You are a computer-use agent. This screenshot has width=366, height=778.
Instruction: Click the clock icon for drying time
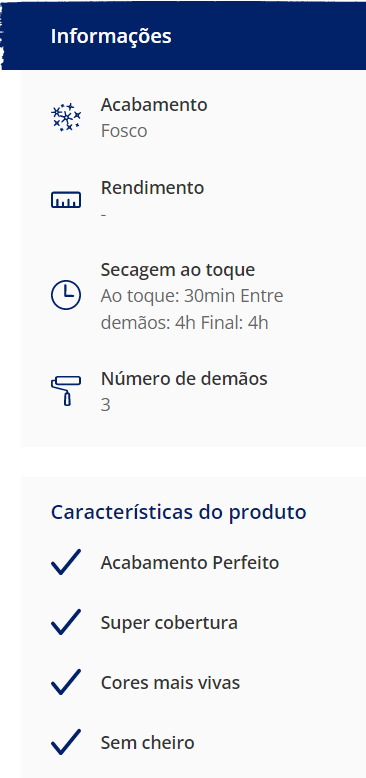(x=66, y=295)
